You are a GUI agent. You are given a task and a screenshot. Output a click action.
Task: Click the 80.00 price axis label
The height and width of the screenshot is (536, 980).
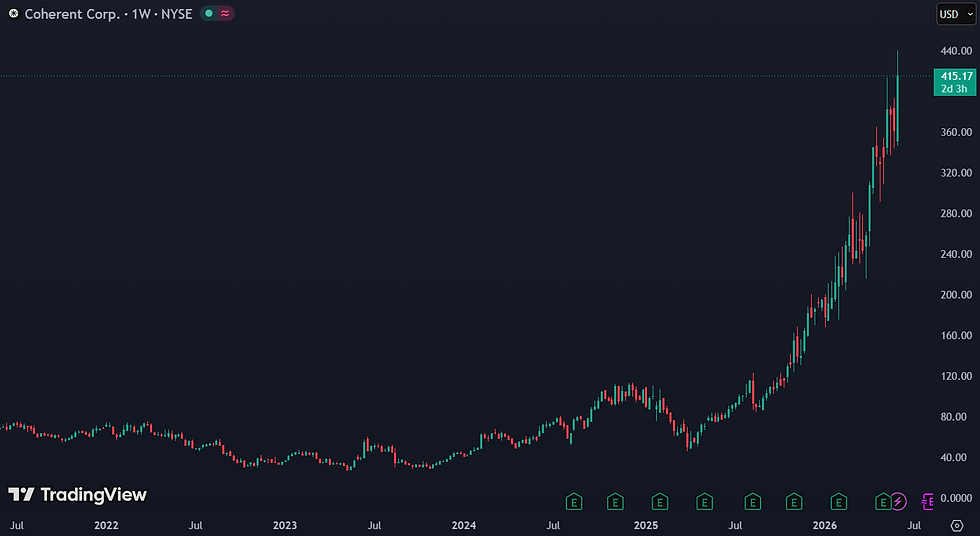pos(954,417)
